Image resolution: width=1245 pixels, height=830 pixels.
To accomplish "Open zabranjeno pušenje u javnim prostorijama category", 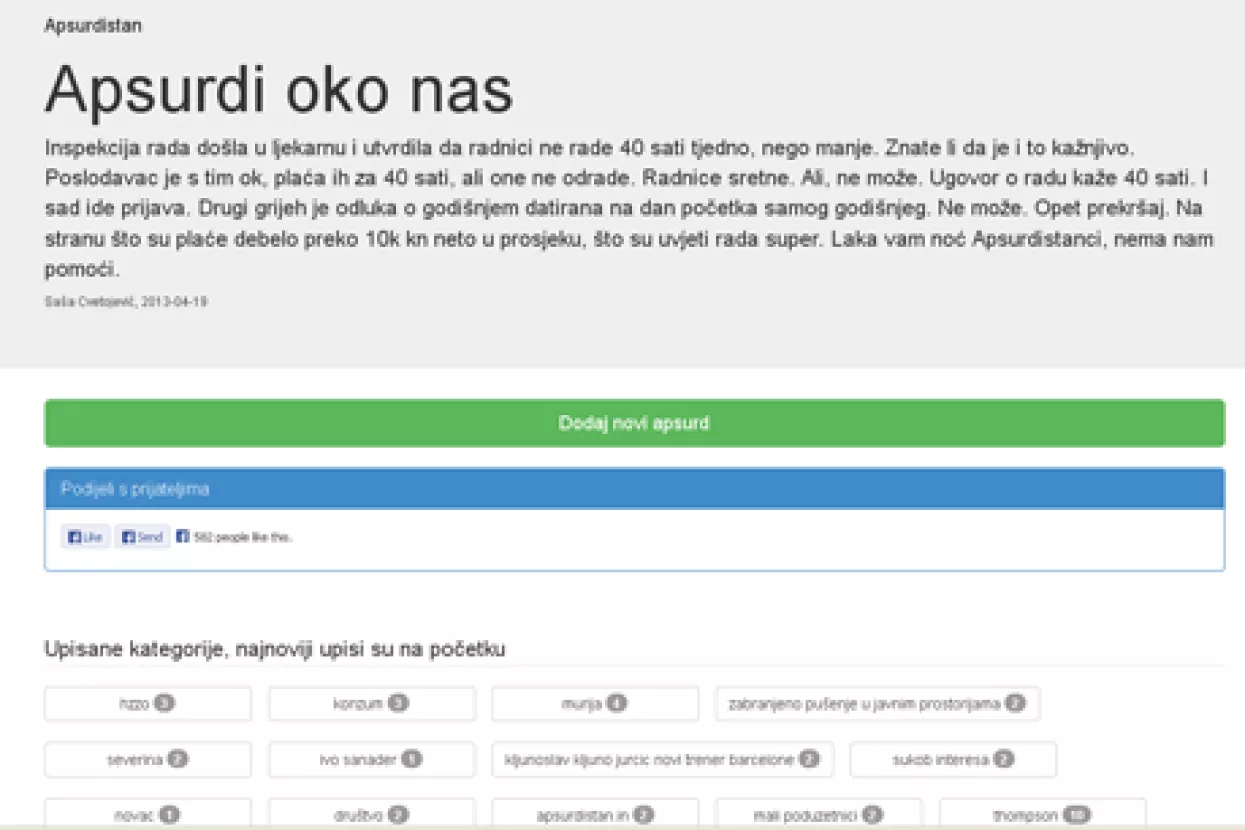I will pyautogui.click(x=878, y=704).
